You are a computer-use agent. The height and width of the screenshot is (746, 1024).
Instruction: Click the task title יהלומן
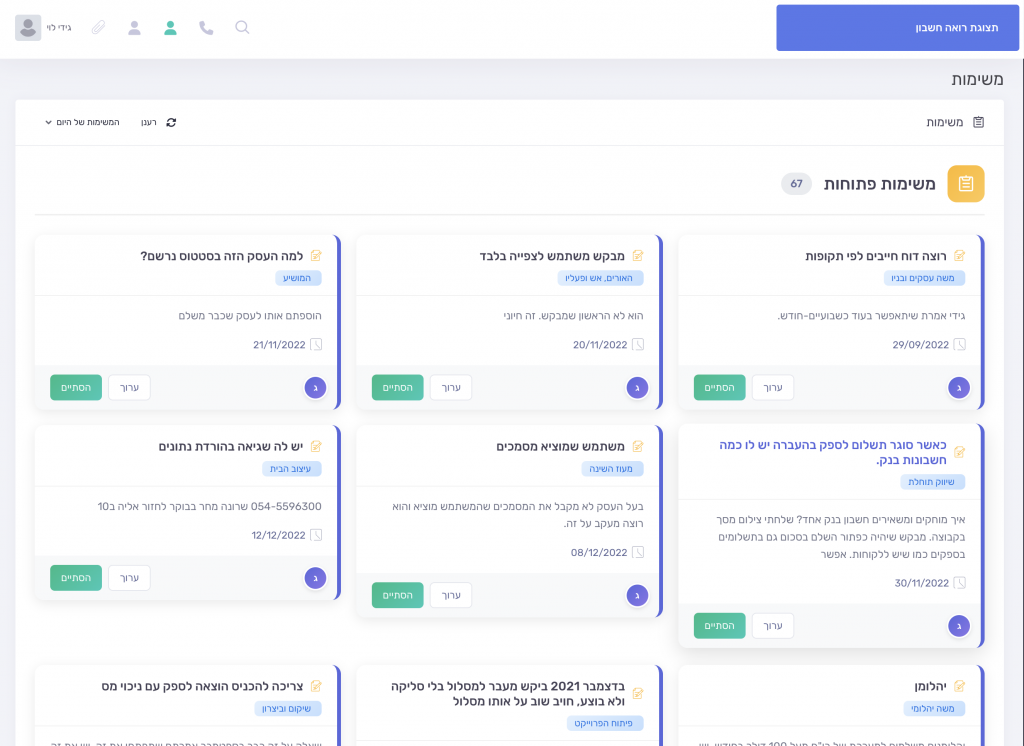click(930, 686)
